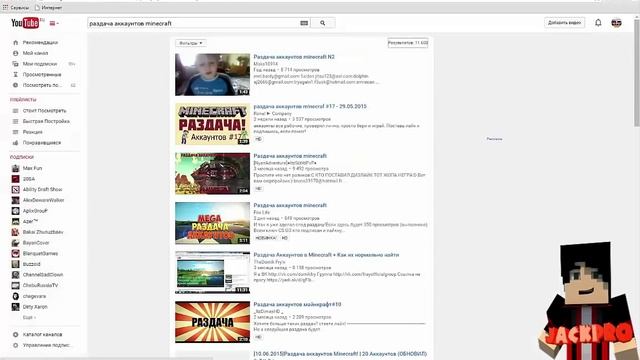Open the 'Интернет' bookmark

(x=48, y=7)
